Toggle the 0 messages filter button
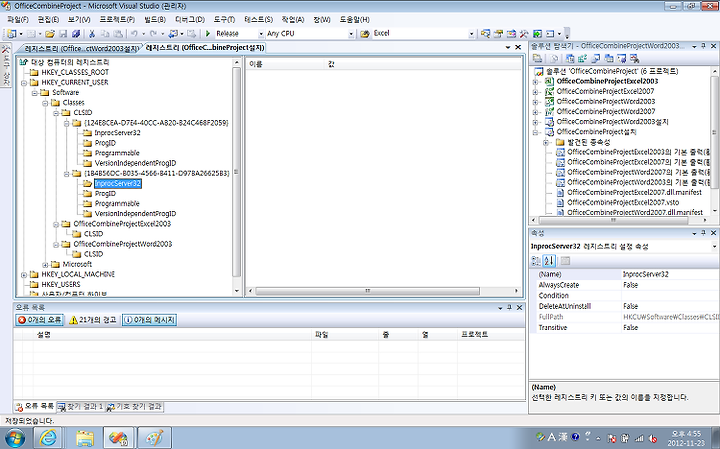The image size is (720, 449). click(x=149, y=320)
